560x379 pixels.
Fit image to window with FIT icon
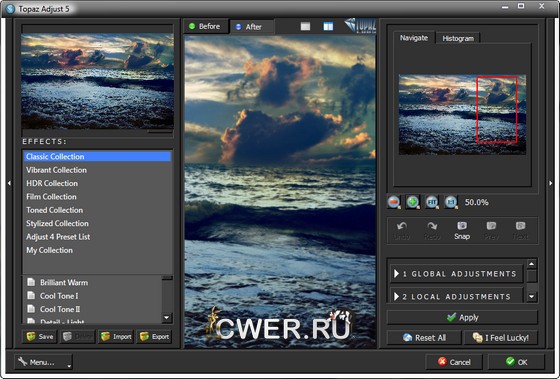pos(432,202)
